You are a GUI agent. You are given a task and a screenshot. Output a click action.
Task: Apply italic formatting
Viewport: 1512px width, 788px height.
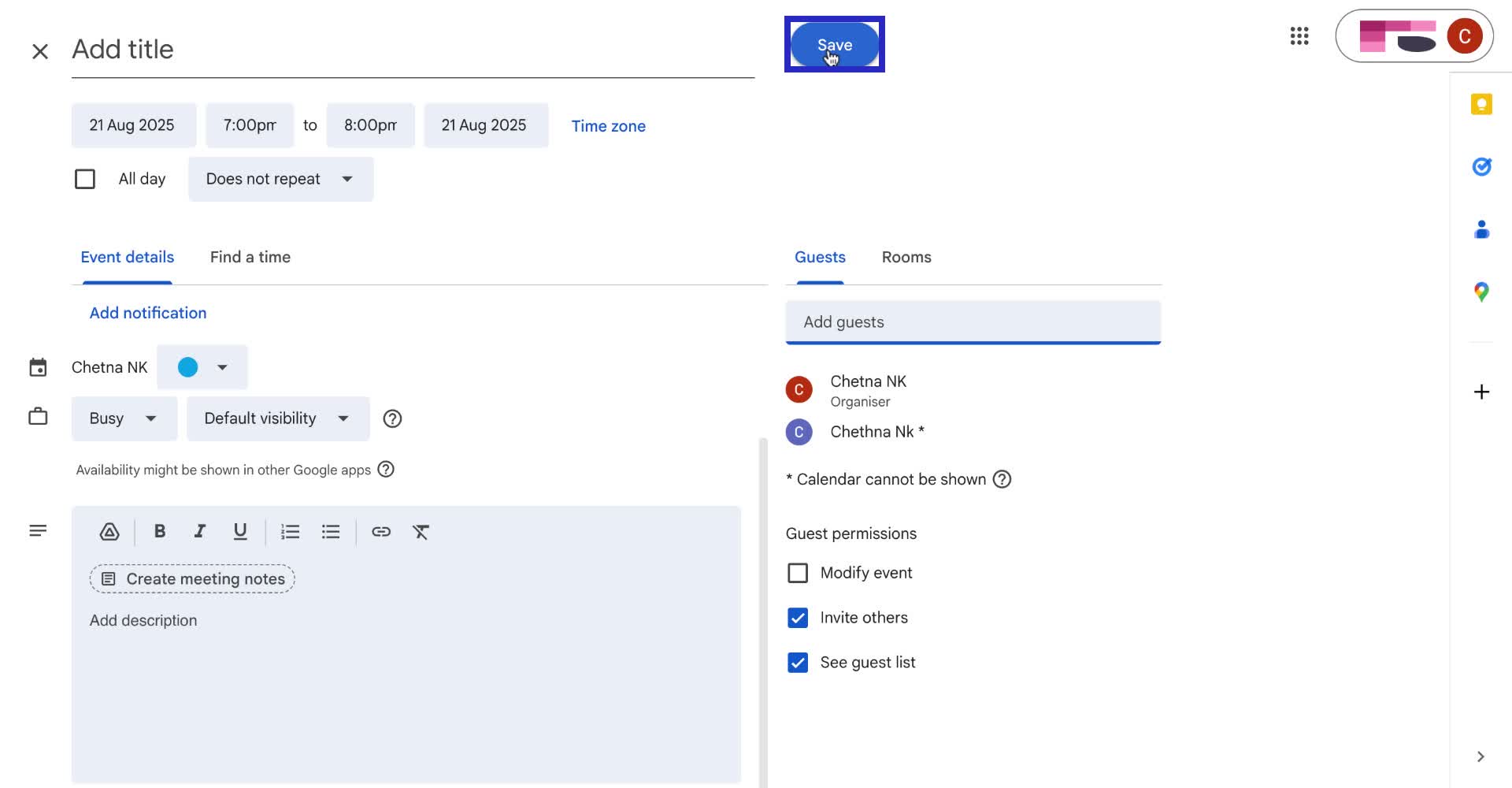click(199, 531)
